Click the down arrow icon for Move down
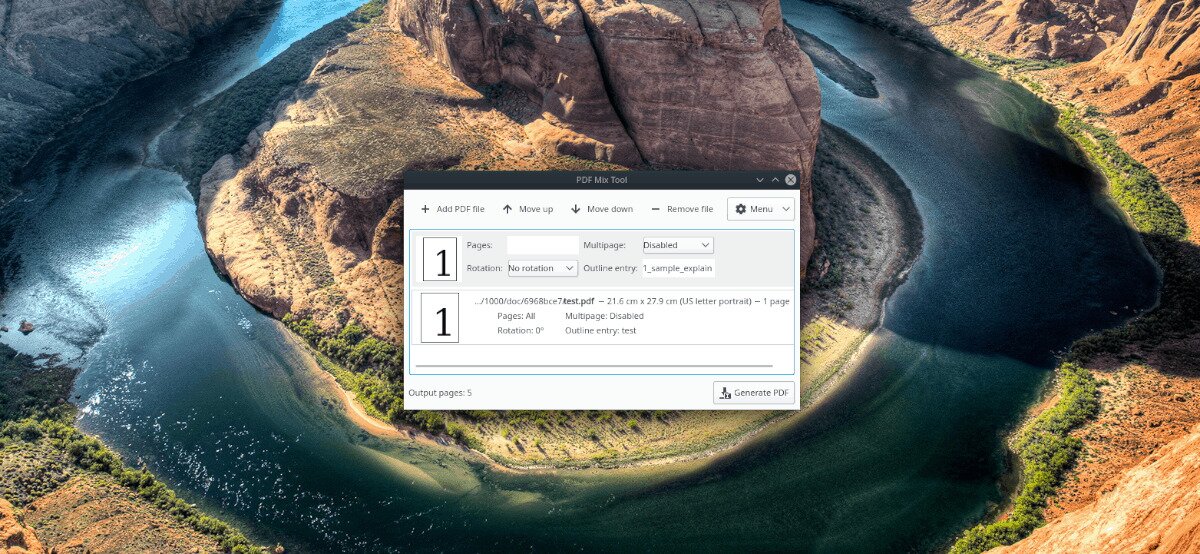Image resolution: width=1200 pixels, height=554 pixels. point(576,209)
